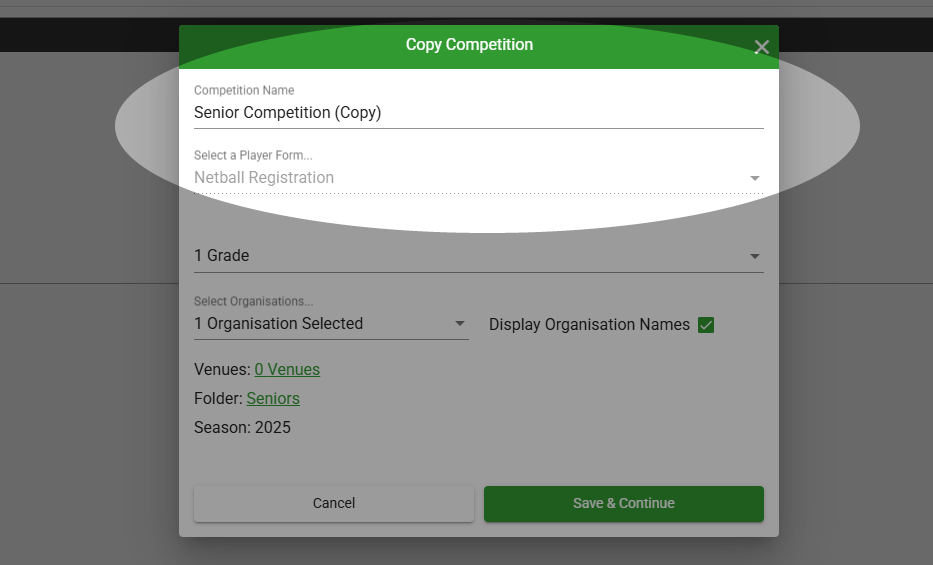Open the 0 Venues link
Image resolution: width=933 pixels, height=565 pixels.
(x=287, y=370)
